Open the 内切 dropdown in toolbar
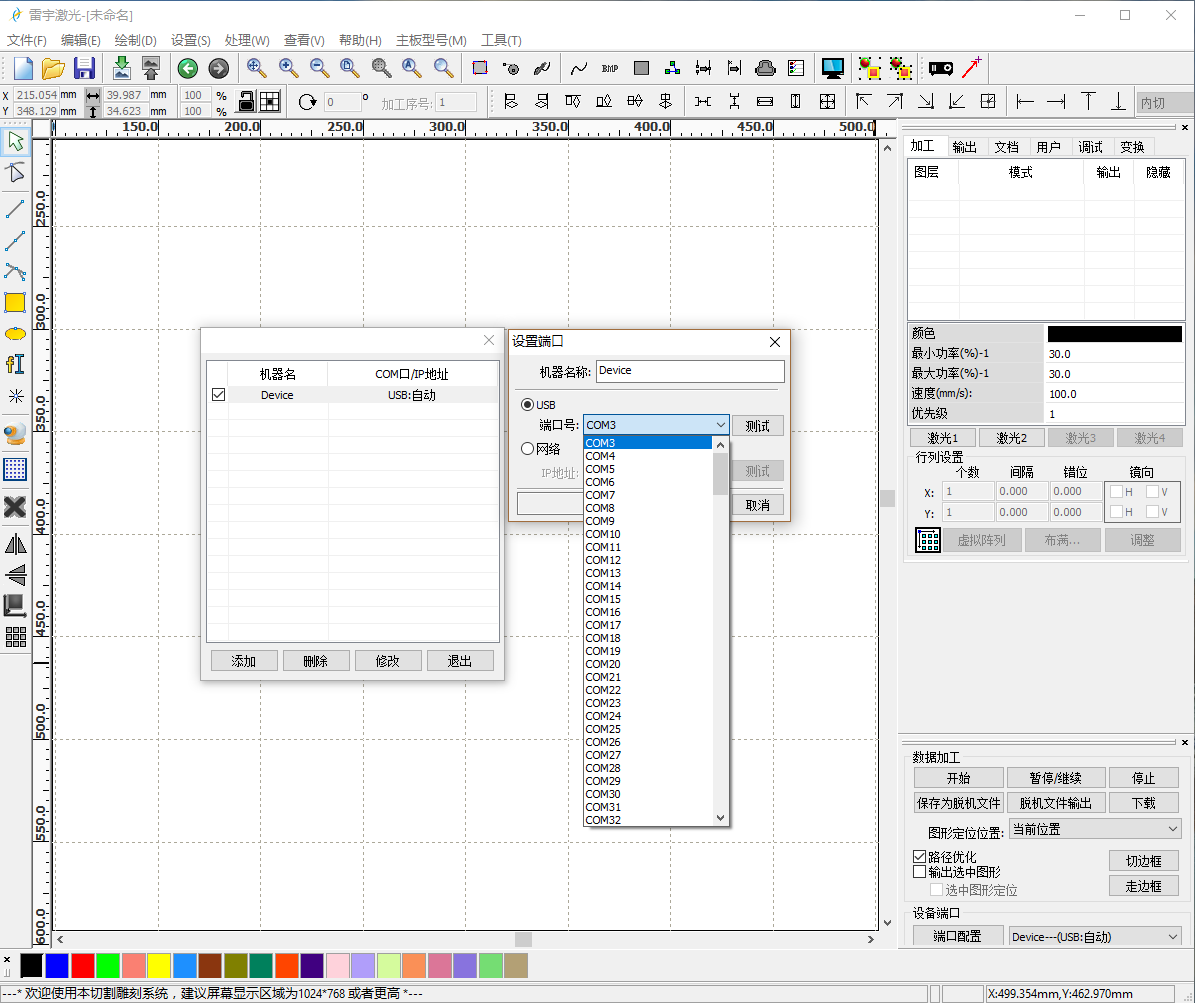 [x=1165, y=102]
